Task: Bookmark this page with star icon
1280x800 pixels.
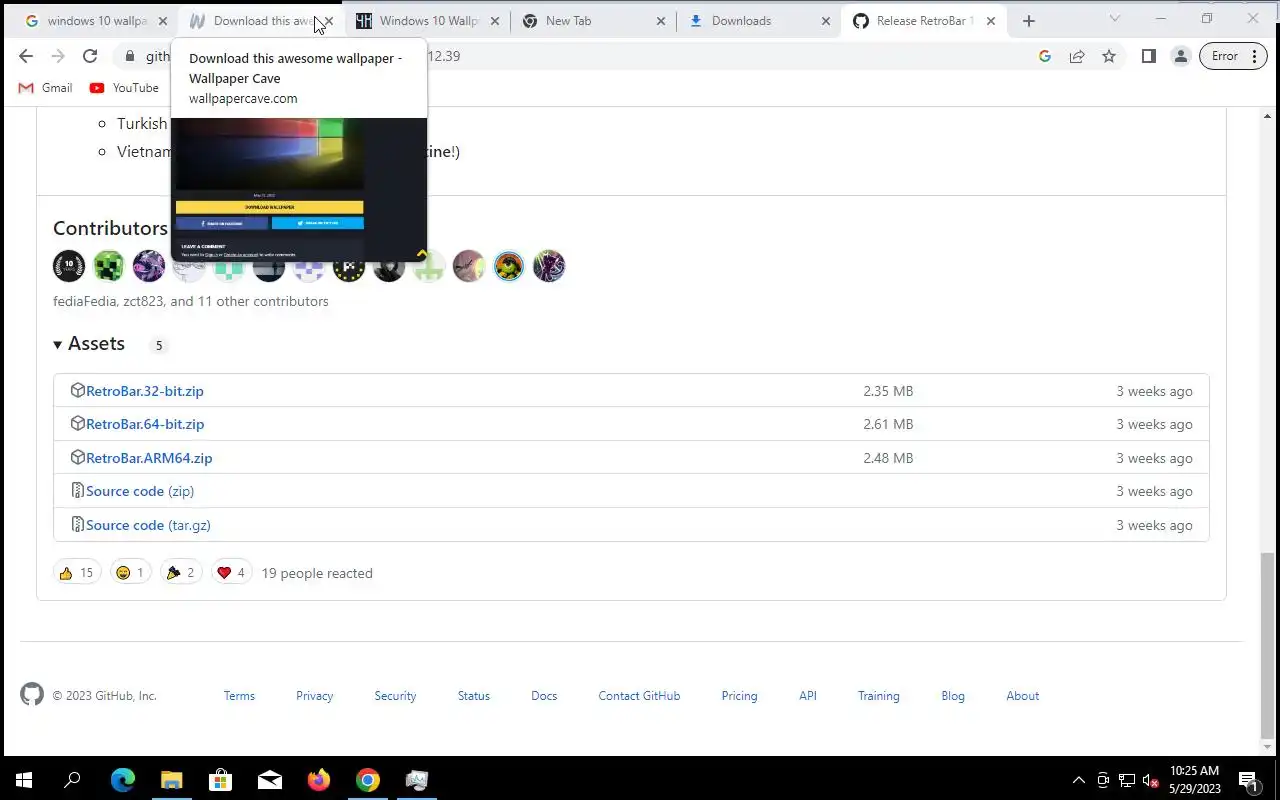Action: click(1109, 56)
